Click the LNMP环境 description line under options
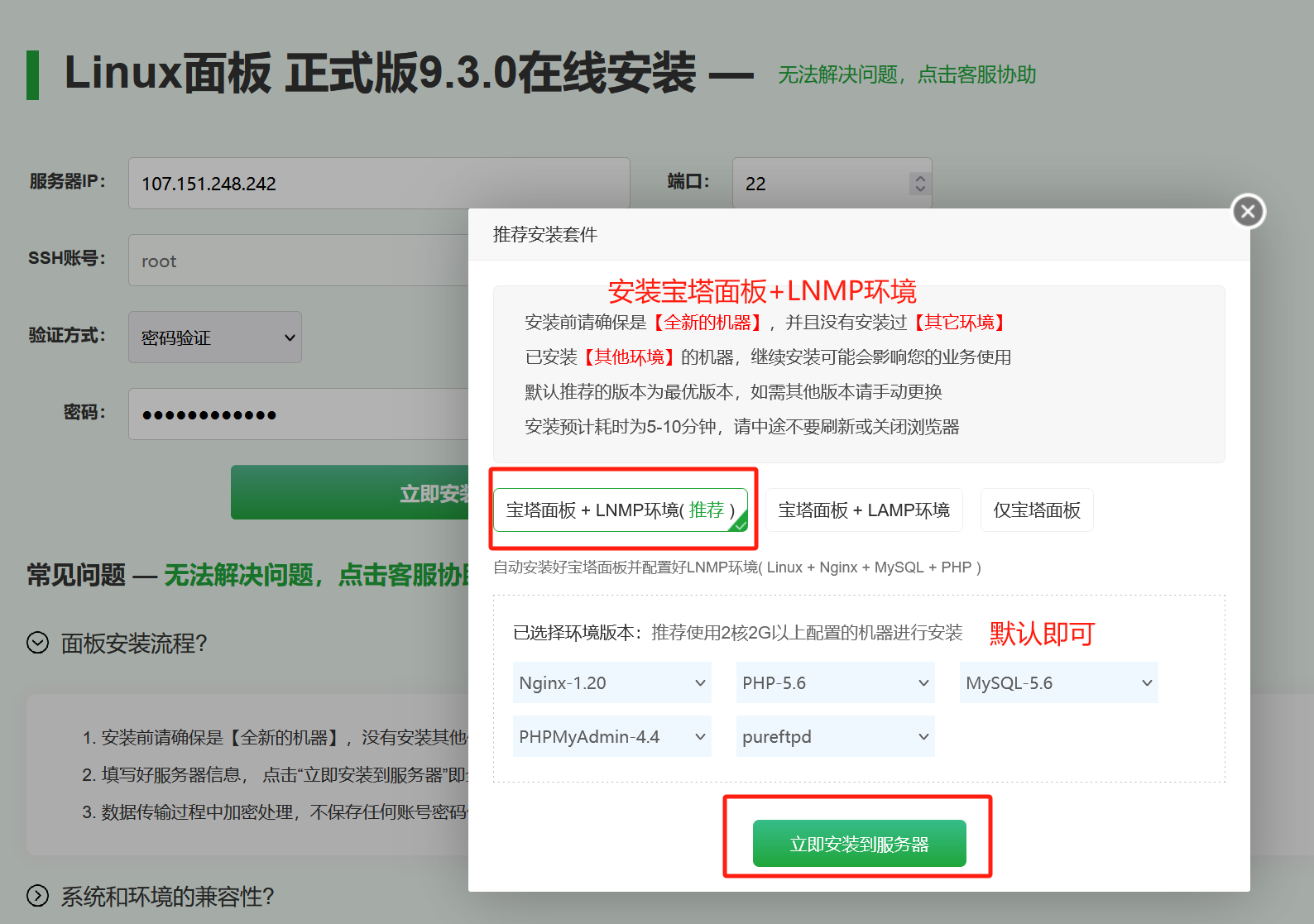1314x924 pixels. coord(737,567)
